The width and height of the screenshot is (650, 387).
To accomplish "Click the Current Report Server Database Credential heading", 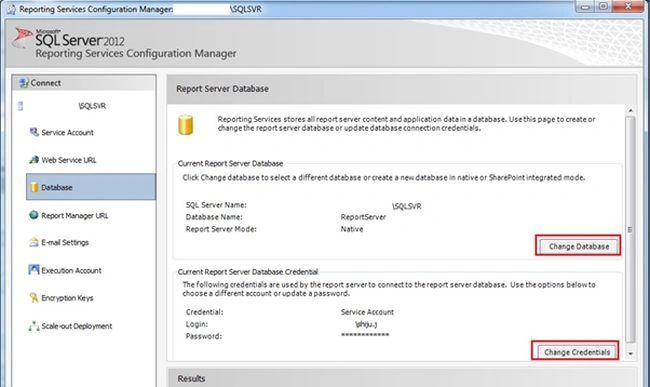I will coord(248,272).
